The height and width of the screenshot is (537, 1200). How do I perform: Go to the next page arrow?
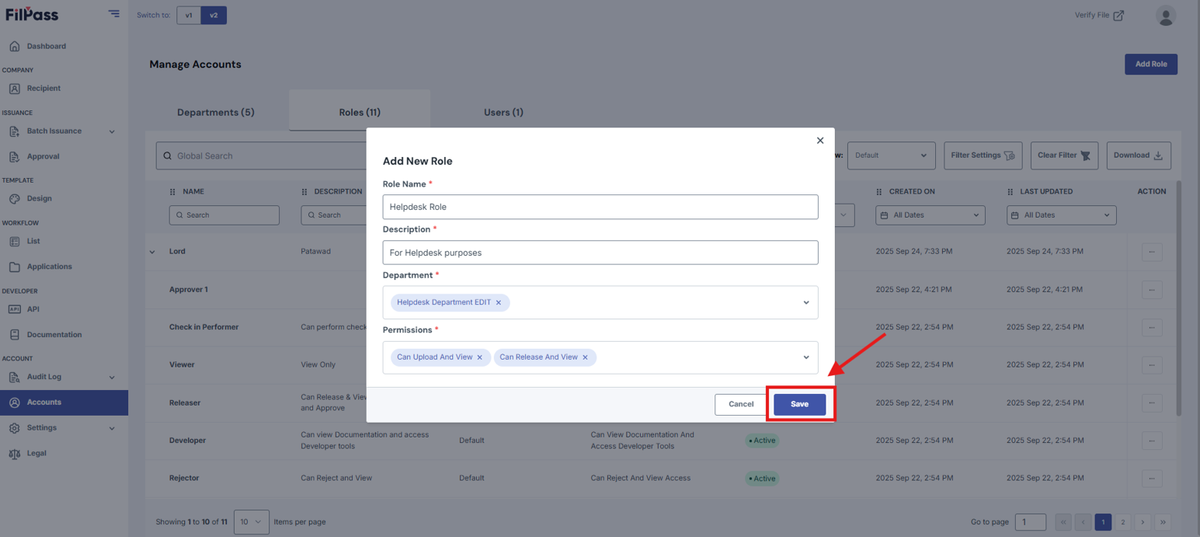coord(1143,522)
